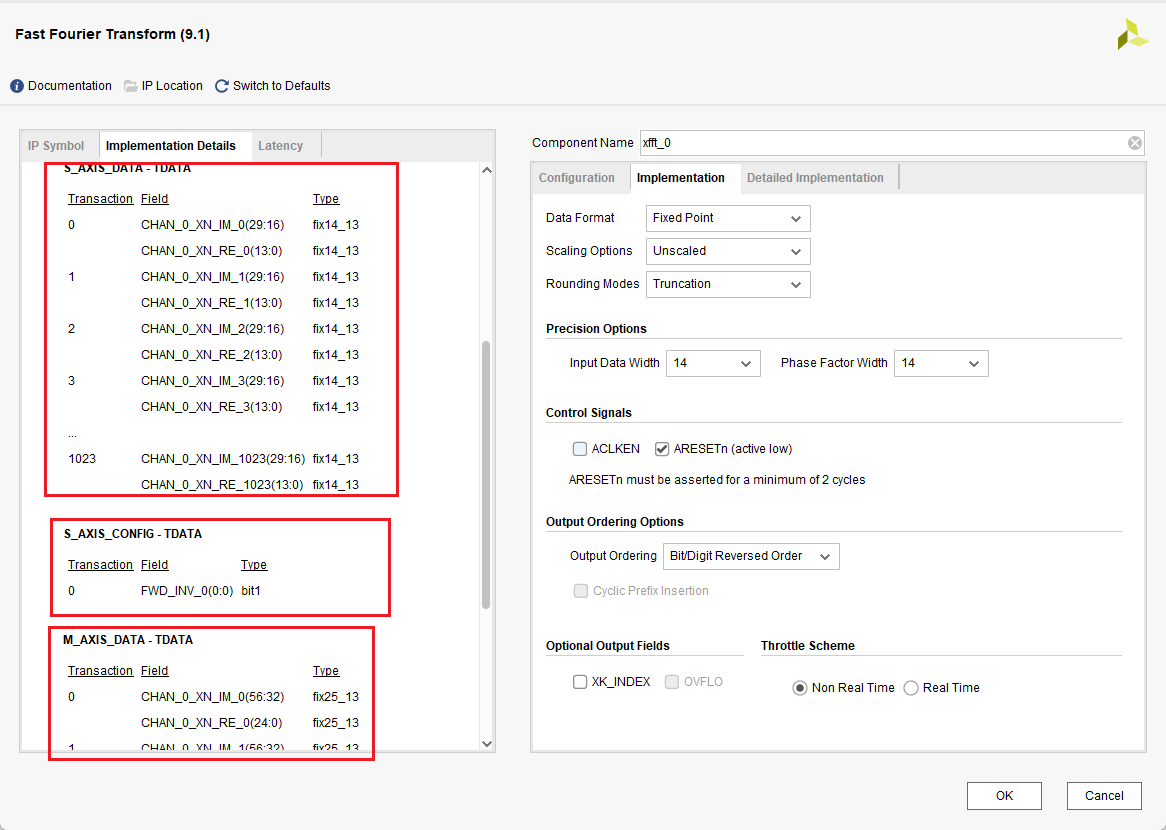
Task: Enable the XK_INDEX output field
Action: [580, 682]
